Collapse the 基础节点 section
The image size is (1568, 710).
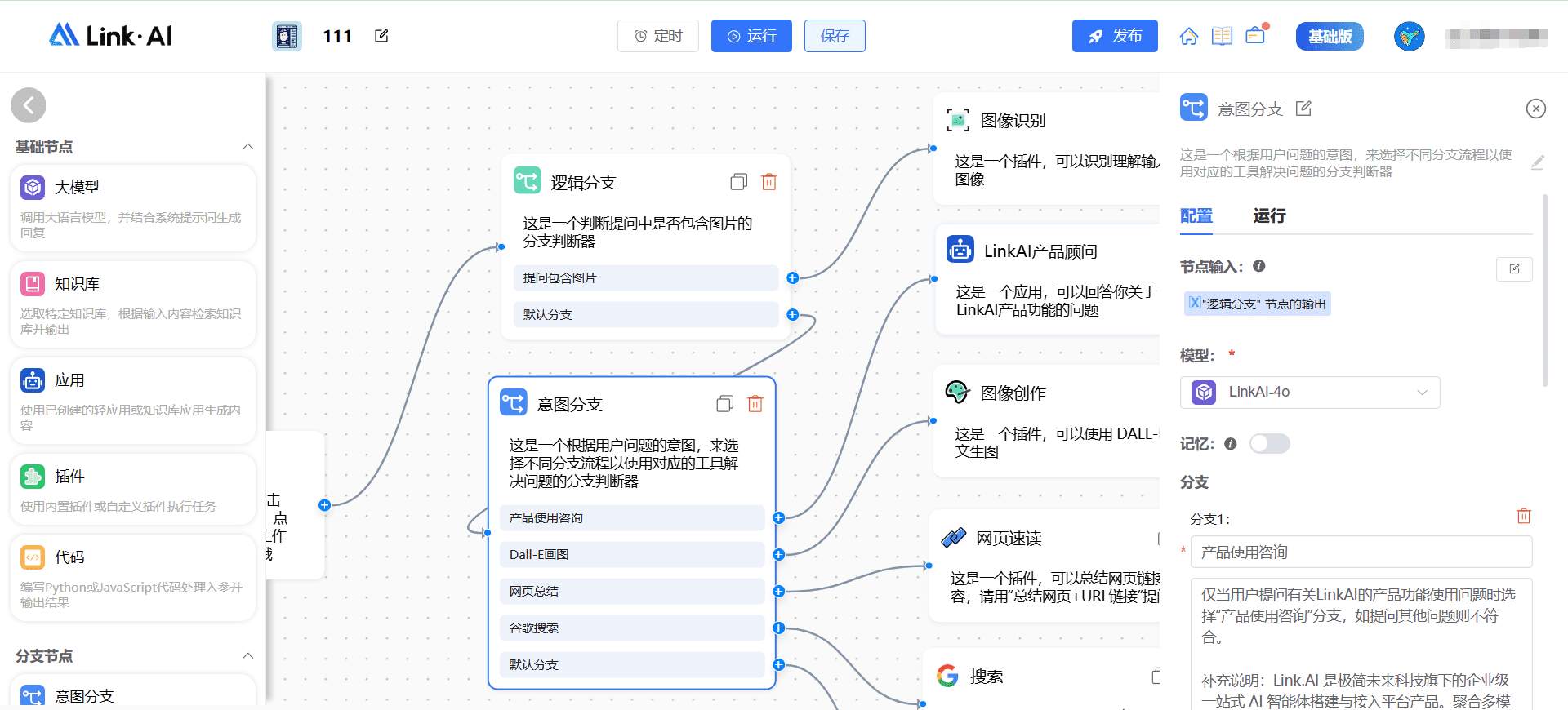pyautogui.click(x=247, y=147)
